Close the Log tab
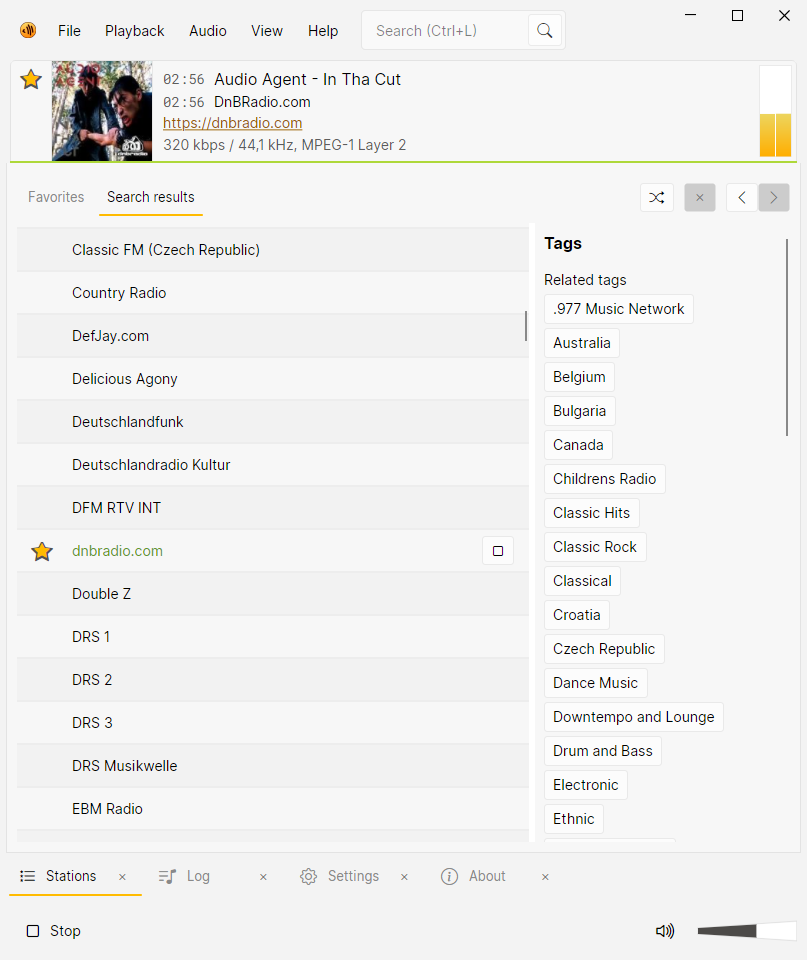Viewport: 807px width, 960px height. click(263, 877)
